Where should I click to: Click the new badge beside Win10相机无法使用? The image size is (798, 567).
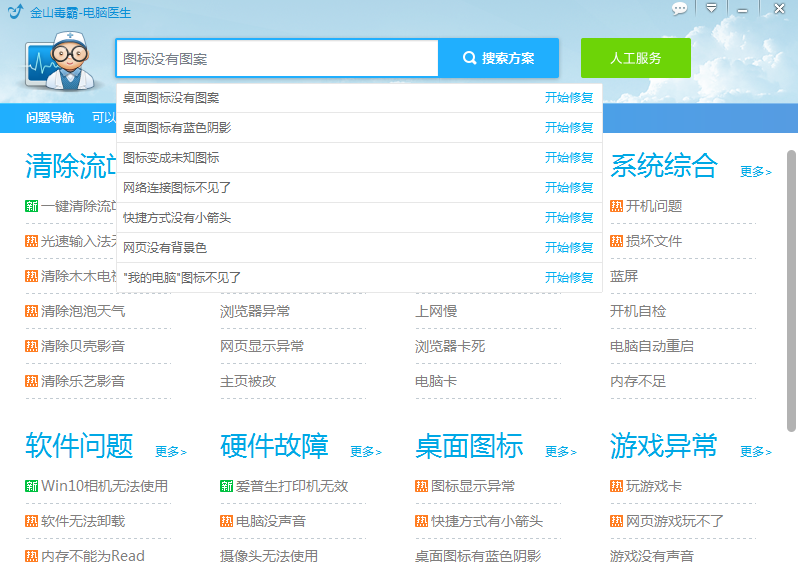[x=32, y=486]
